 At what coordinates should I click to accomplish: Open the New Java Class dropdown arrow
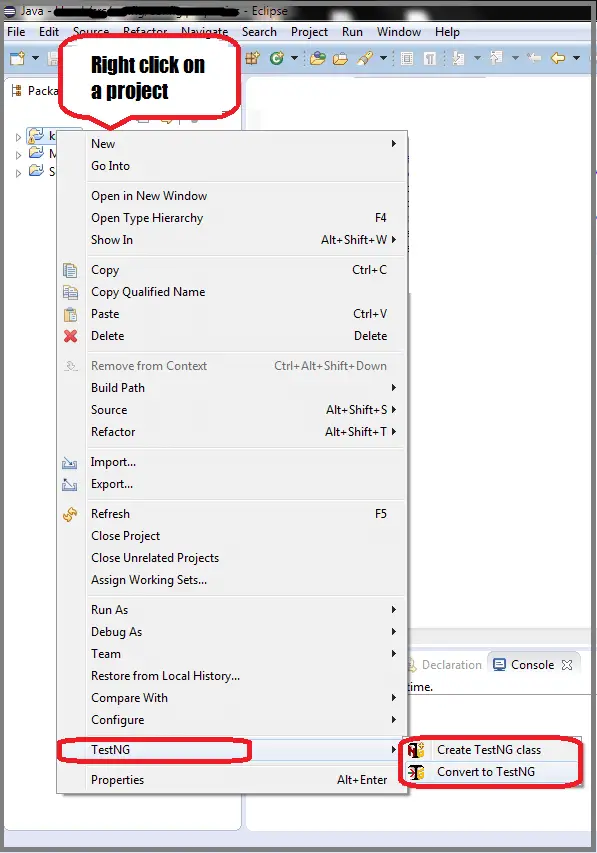coord(294,58)
